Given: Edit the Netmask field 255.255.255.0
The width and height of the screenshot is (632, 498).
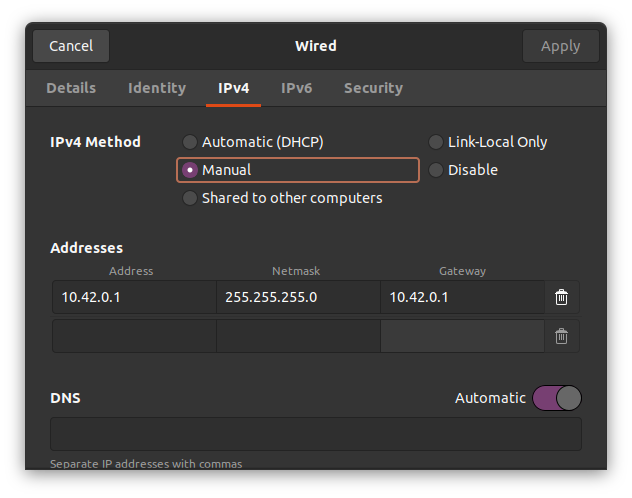Looking at the screenshot, I should coord(298,297).
